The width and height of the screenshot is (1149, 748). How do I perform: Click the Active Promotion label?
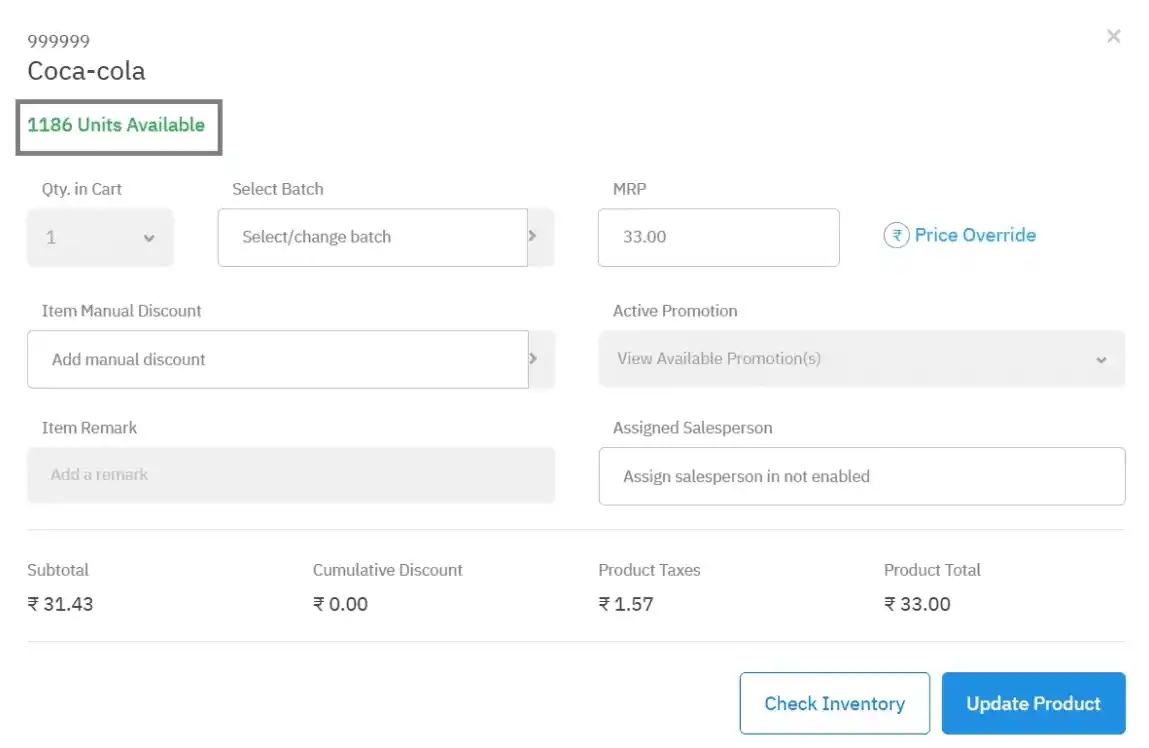(x=675, y=311)
